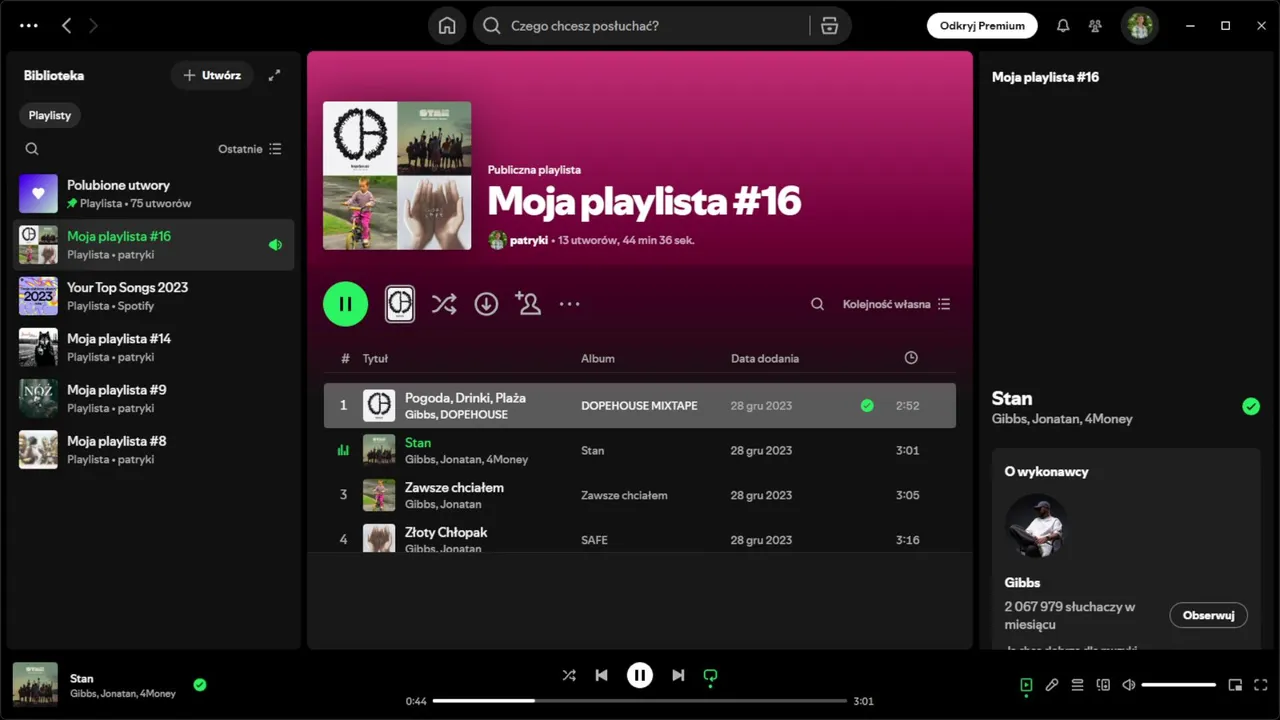This screenshot has height=720, width=1280.
Task: Select the track Zawsze chciałem
Action: 640,495
